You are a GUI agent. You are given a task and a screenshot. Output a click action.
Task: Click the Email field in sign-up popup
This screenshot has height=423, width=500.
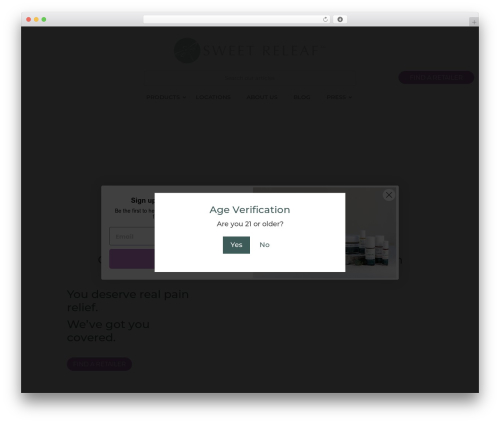pos(132,236)
